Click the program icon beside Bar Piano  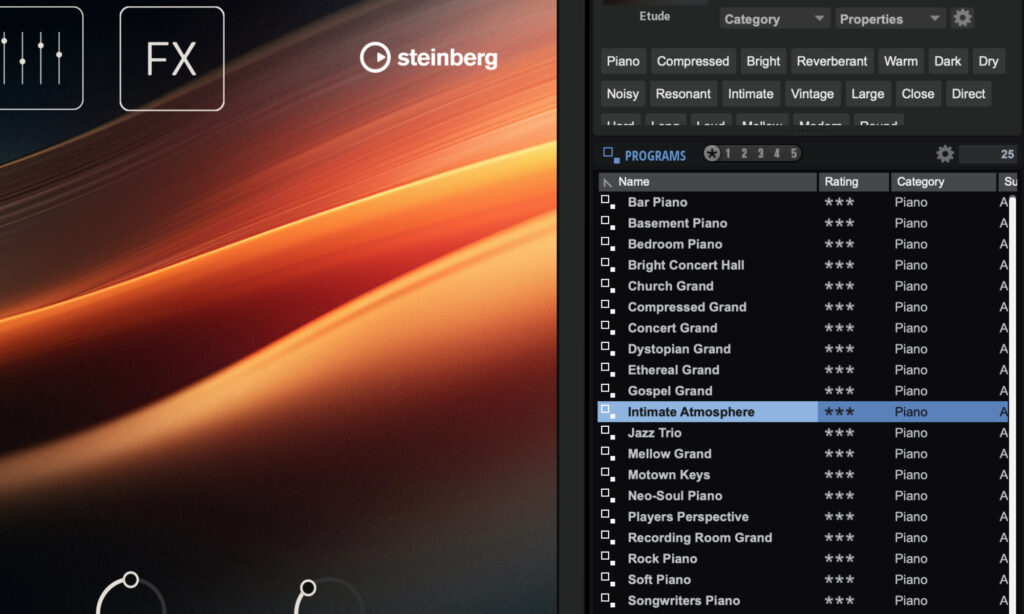pos(608,202)
